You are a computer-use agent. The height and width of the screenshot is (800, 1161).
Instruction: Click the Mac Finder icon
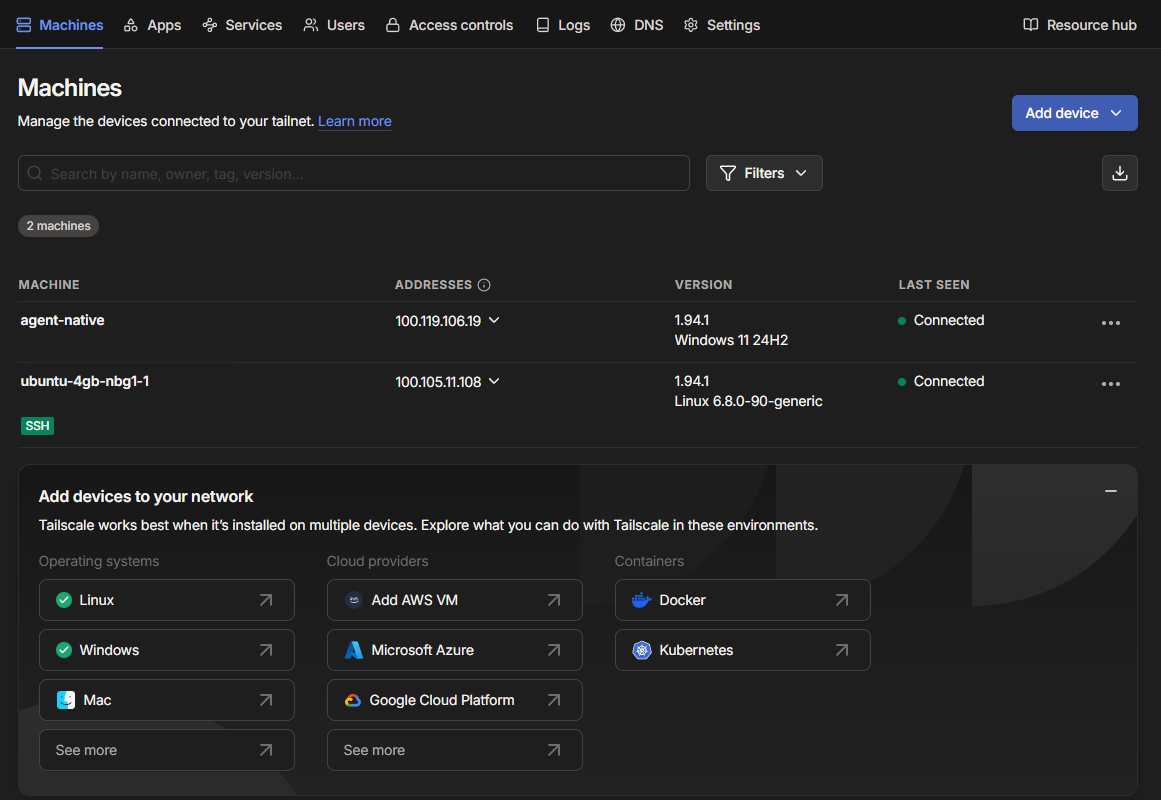[66, 700]
